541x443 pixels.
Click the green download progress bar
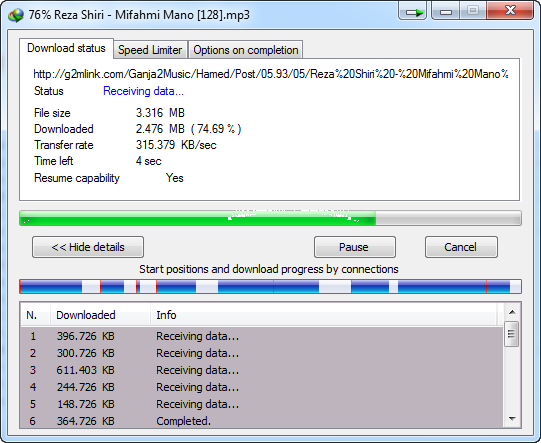click(x=270, y=218)
